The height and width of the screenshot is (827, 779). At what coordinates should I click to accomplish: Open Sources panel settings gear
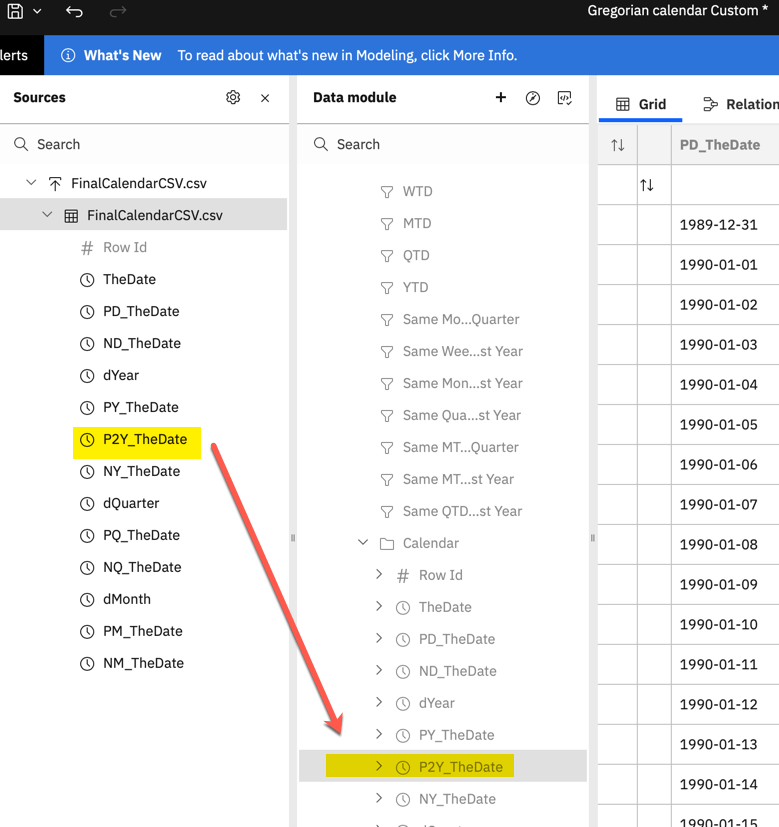click(x=233, y=98)
